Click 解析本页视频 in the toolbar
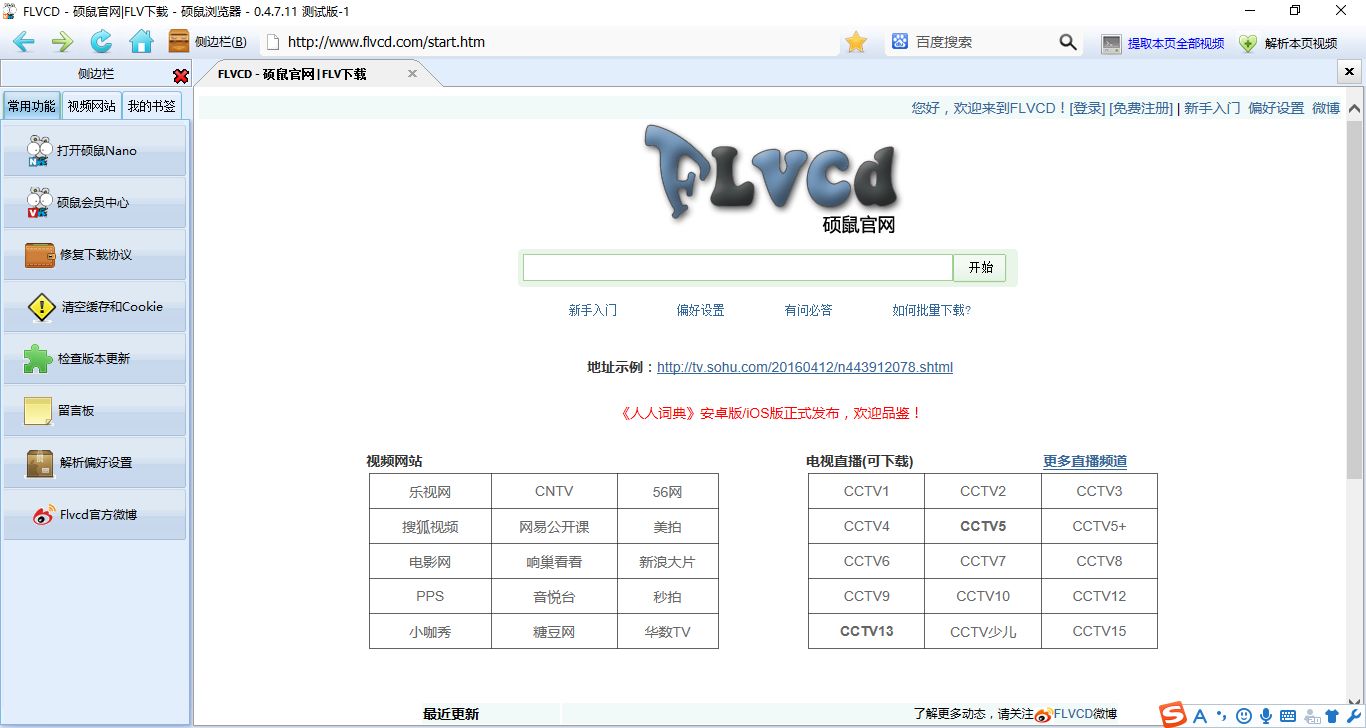 click(1288, 43)
